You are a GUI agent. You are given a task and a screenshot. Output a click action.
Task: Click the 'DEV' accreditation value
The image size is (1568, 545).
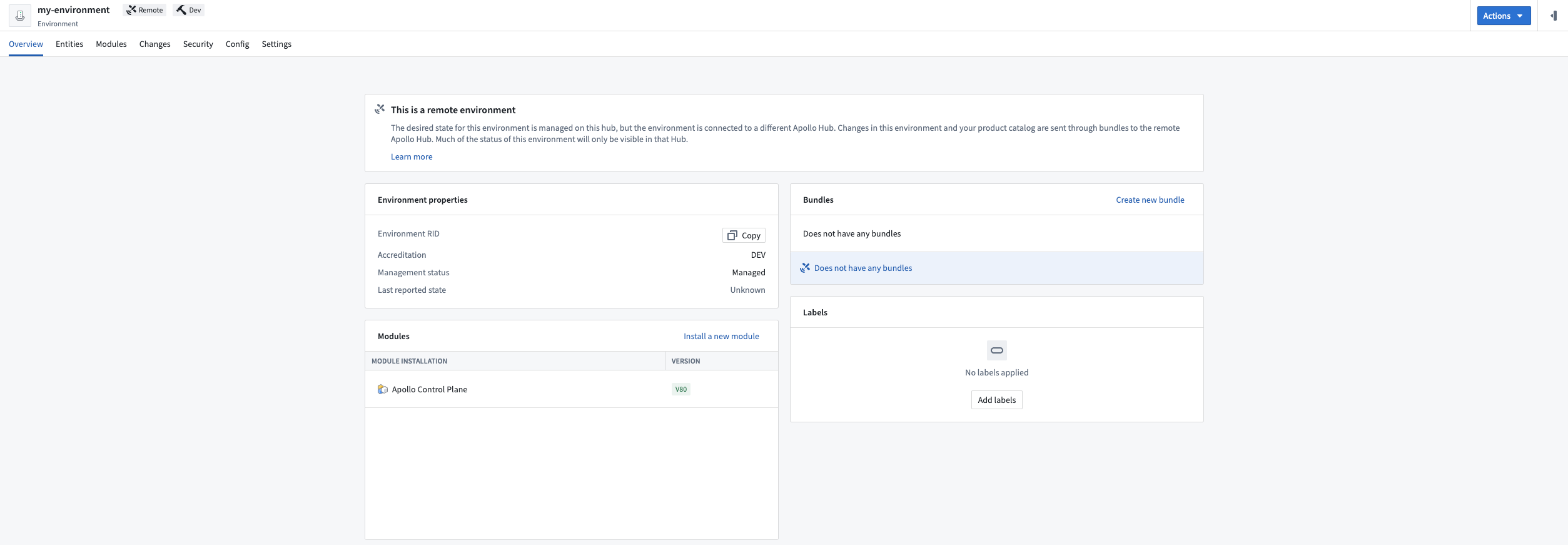point(758,255)
